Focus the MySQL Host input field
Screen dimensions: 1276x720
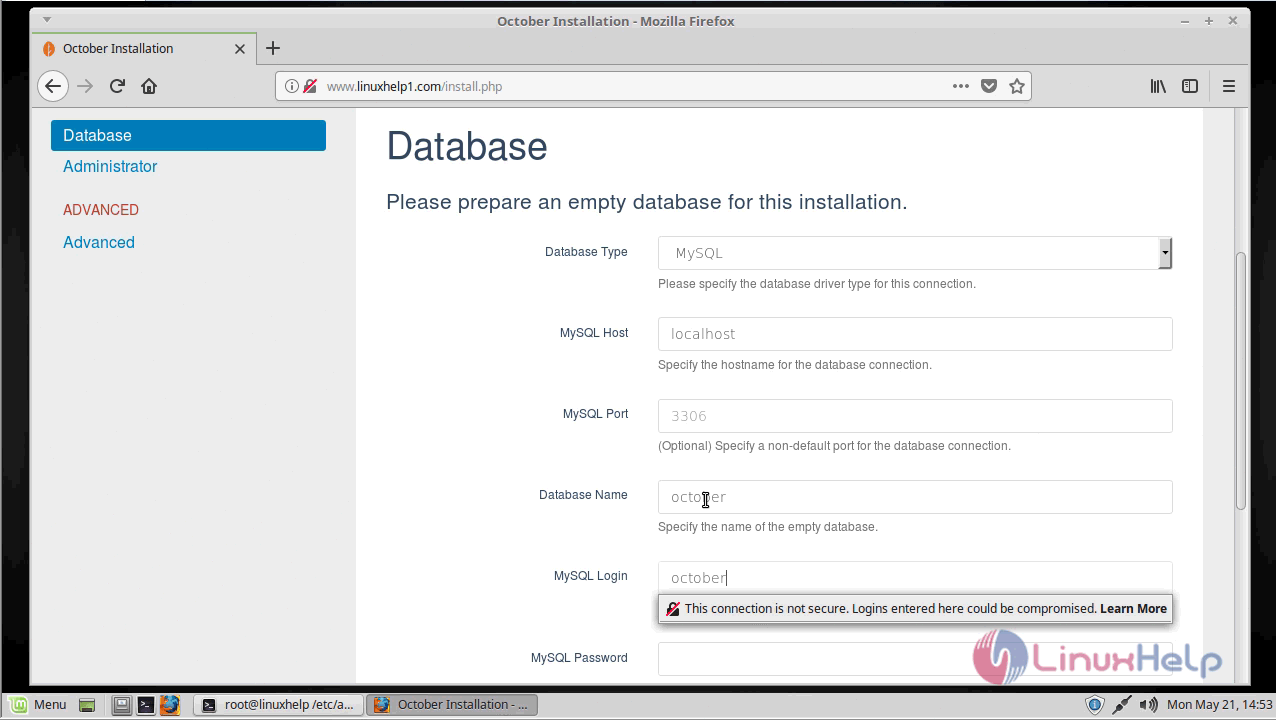tap(915, 334)
